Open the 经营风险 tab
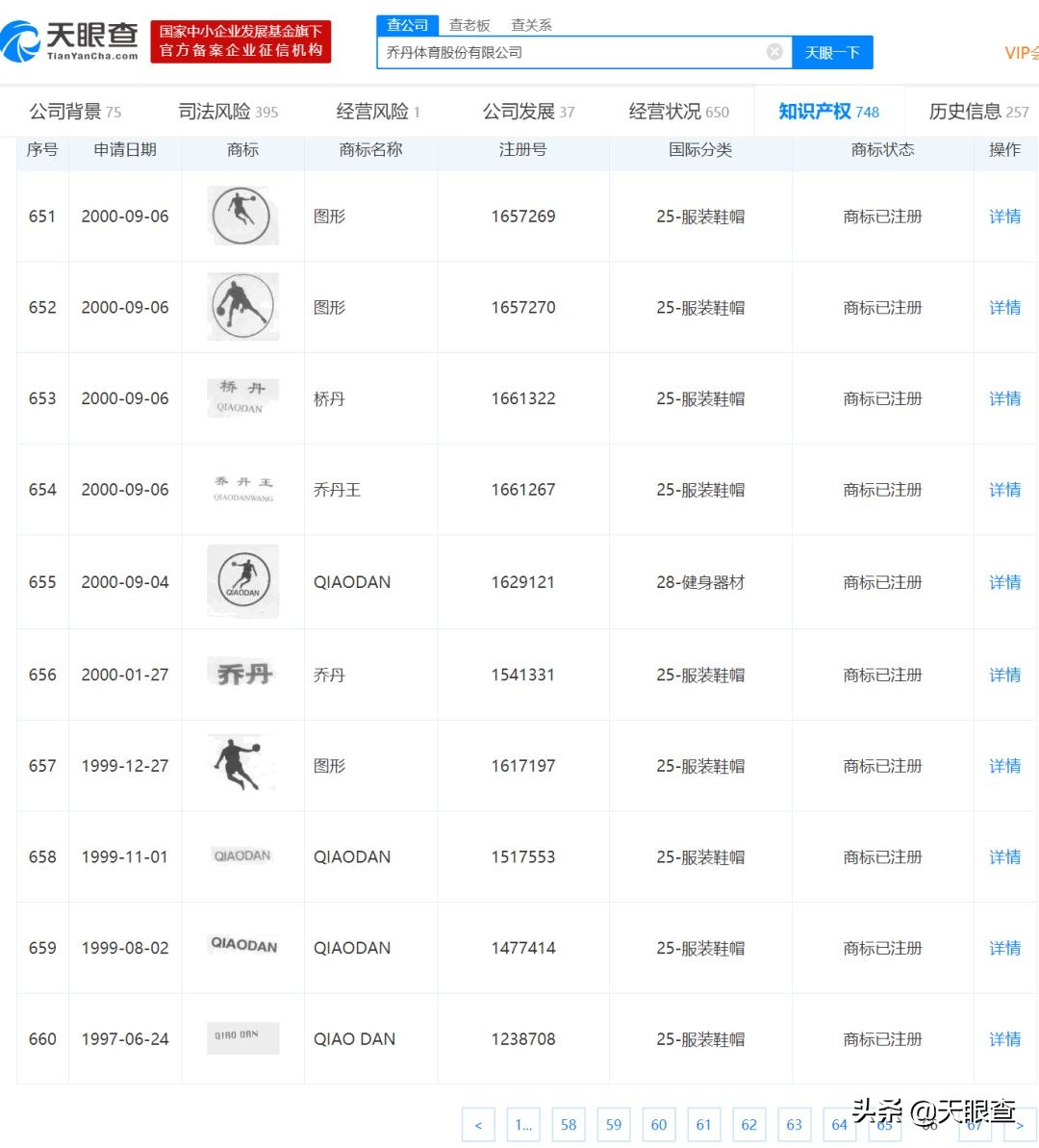The width and height of the screenshot is (1039, 1148). (x=378, y=112)
